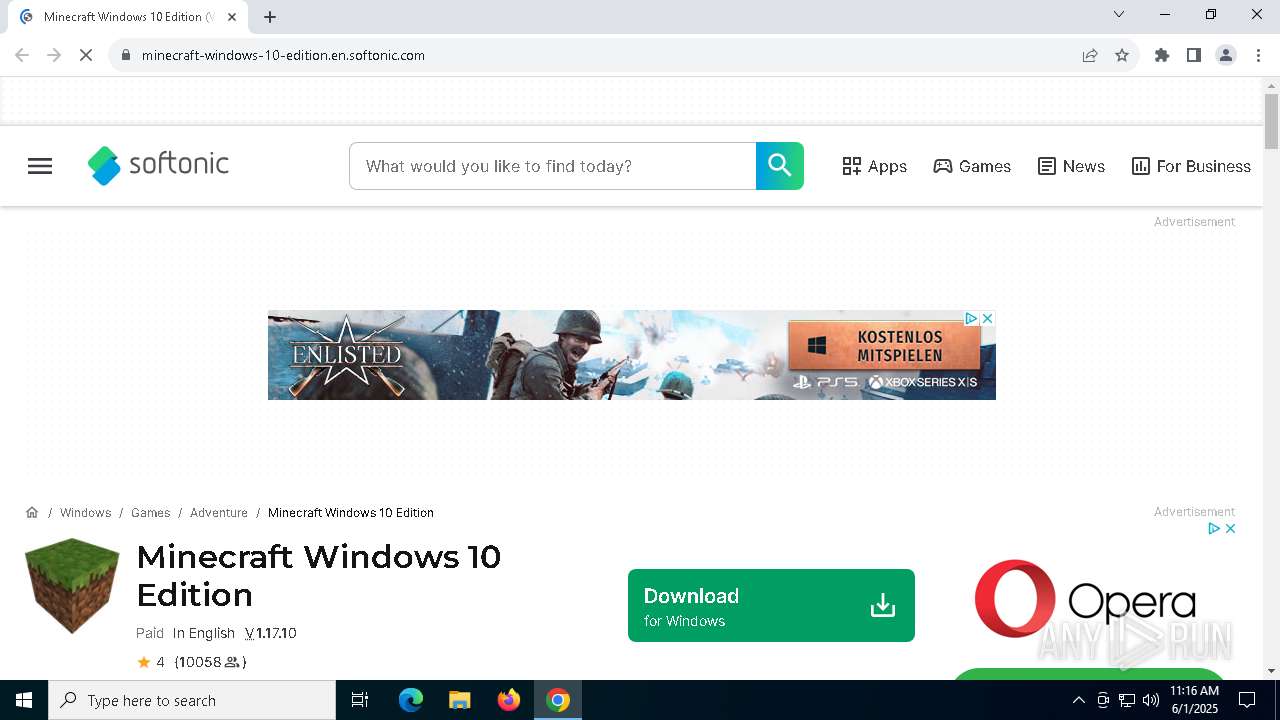Screen dimensions: 1280x720
Task: Open the Extensions puzzle icon
Action: point(1162,55)
